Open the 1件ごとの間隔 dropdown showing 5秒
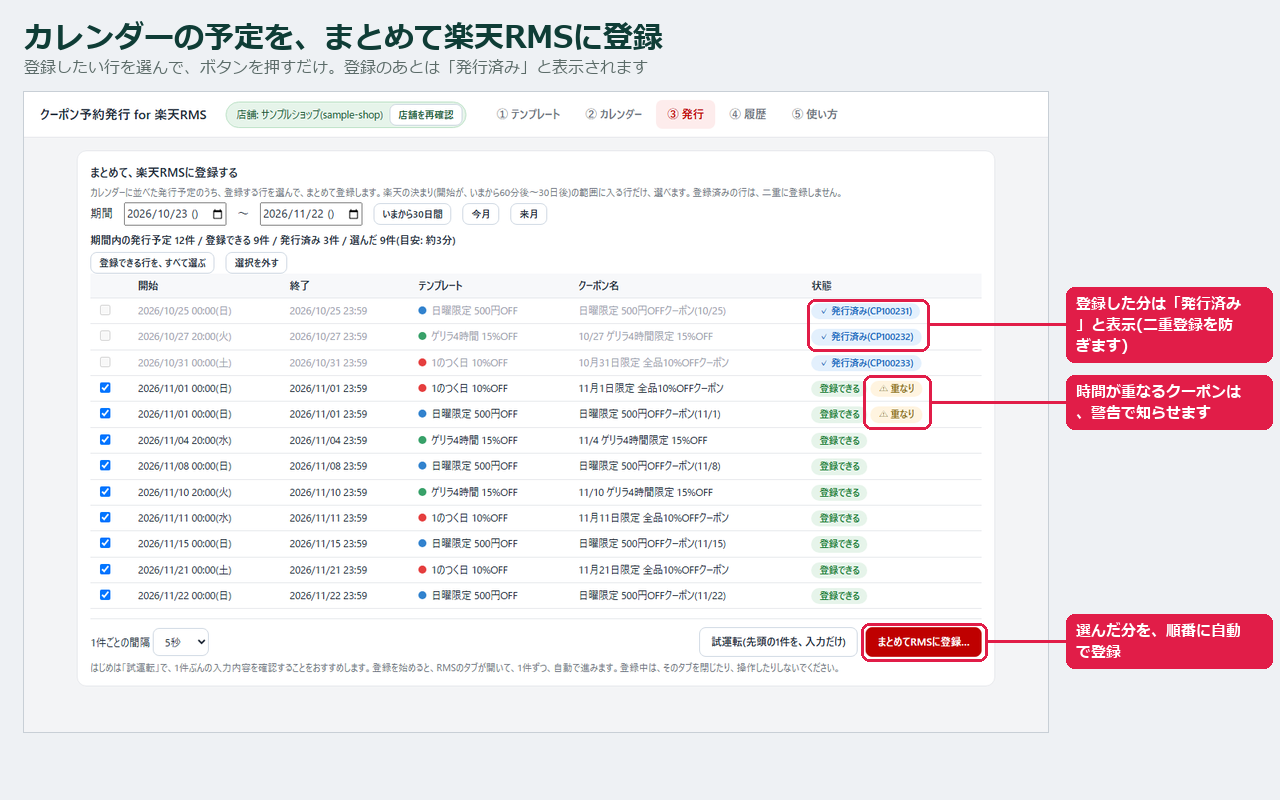Screen dimensions: 1280x800 click(181, 642)
